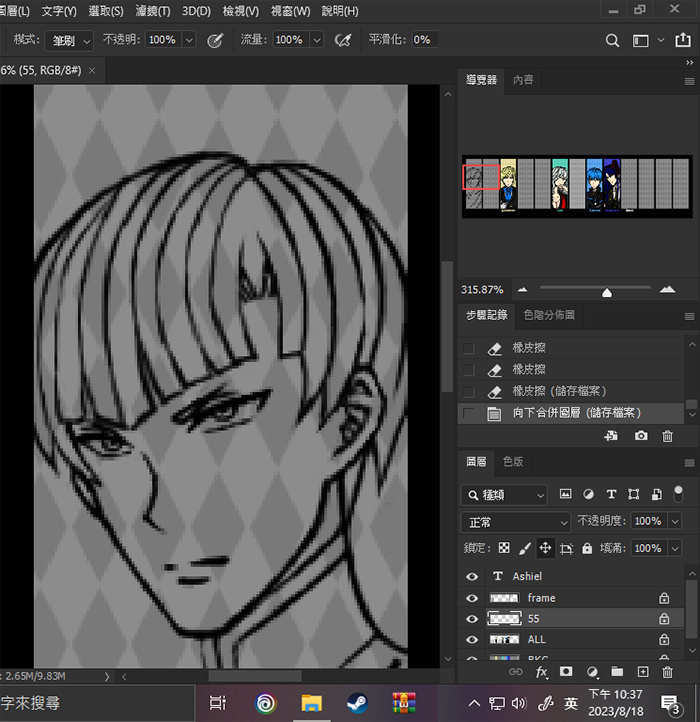Toggle layer filtering on/off switch
The height and width of the screenshot is (722, 700).
[678, 494]
